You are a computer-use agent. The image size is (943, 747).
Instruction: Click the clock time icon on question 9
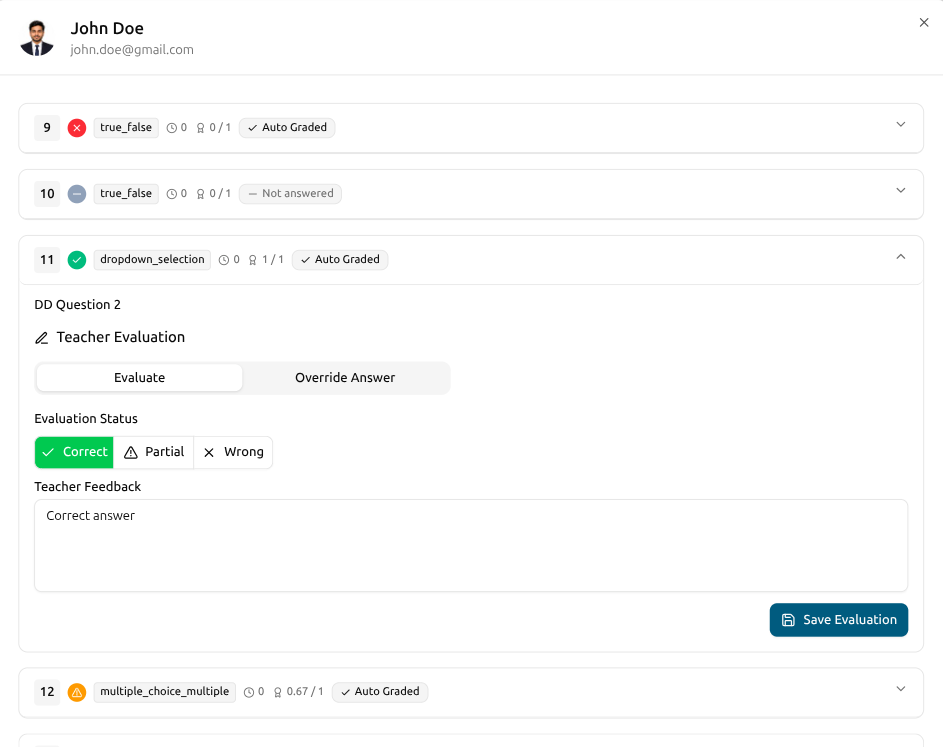171,128
